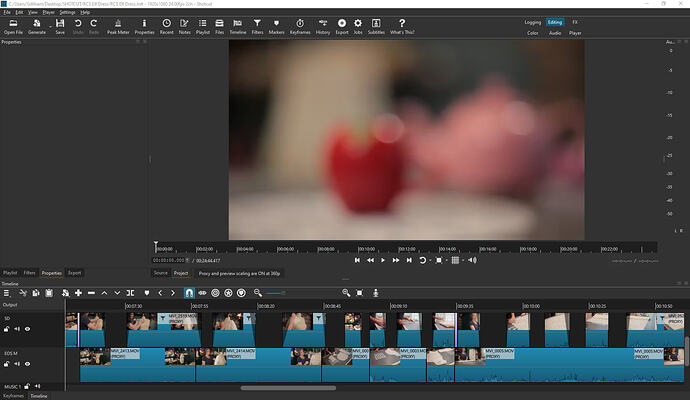Lift the clip with the up-chevron icon

[x=104, y=293]
